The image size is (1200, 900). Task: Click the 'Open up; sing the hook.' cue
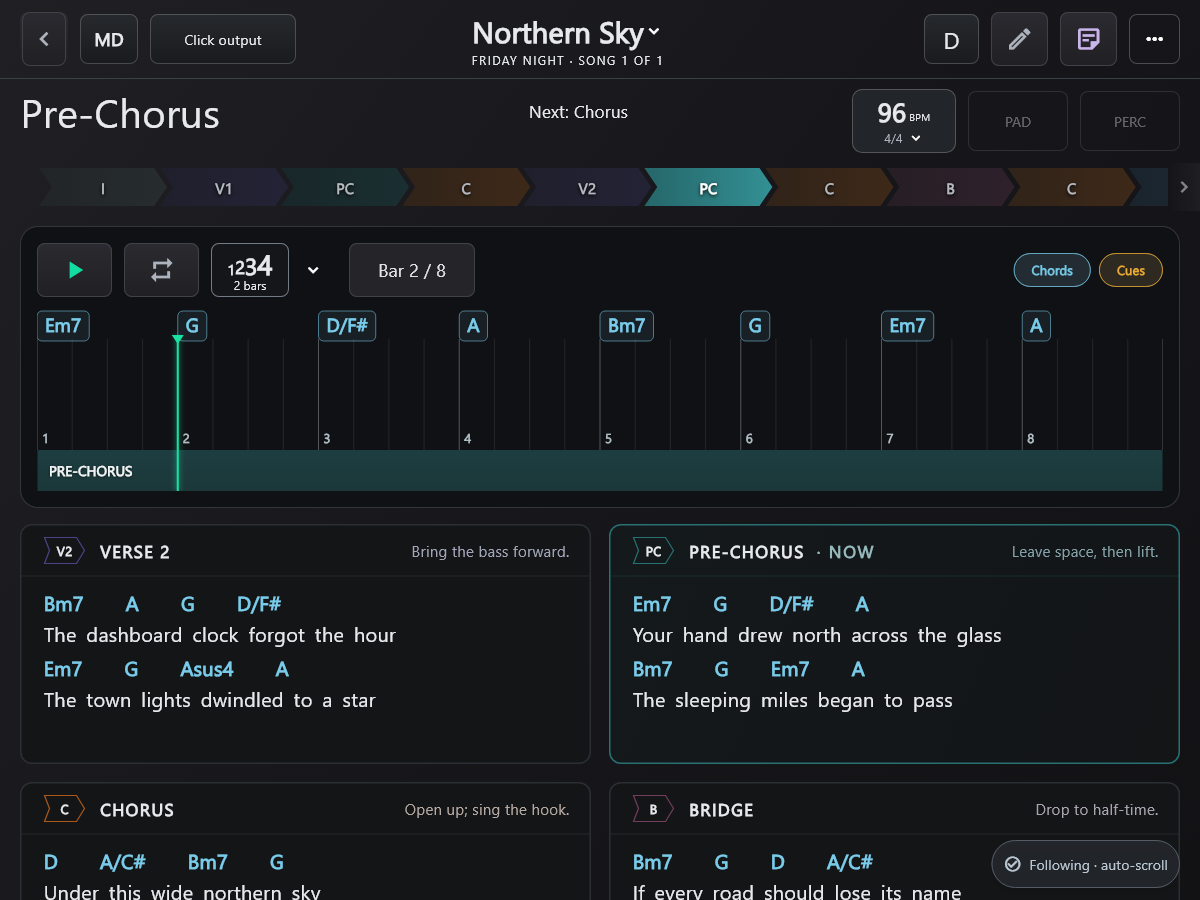tap(487, 810)
